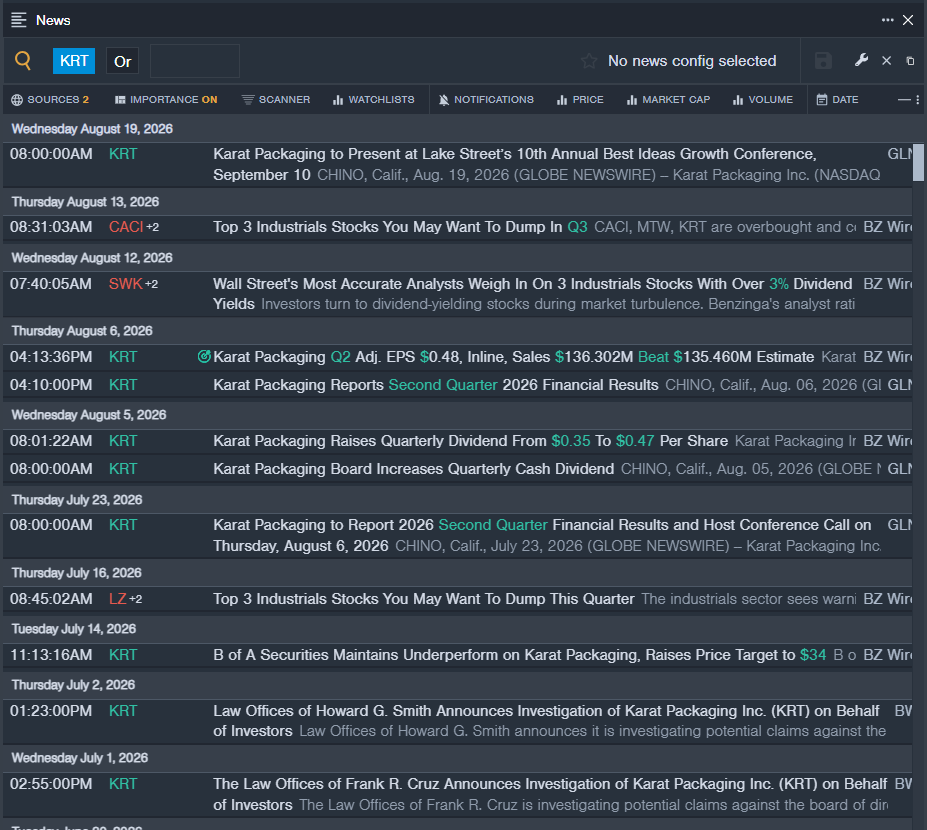Click the empty search input box
Viewport: 927px width, 830px height.
tap(195, 61)
